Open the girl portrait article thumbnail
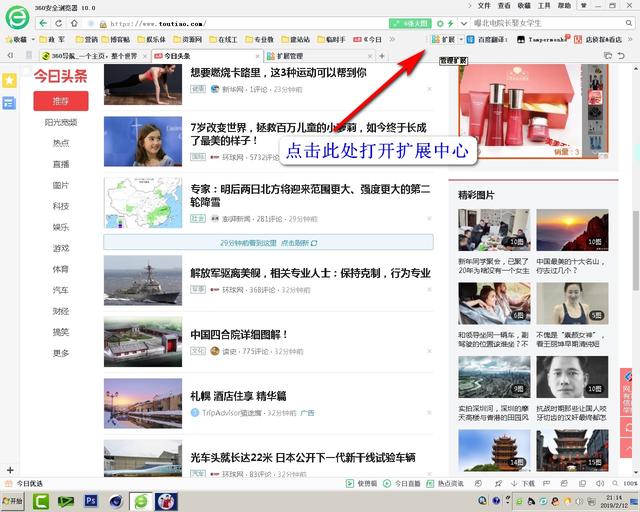Image resolution: width=640 pixels, height=512 pixels. click(143, 141)
